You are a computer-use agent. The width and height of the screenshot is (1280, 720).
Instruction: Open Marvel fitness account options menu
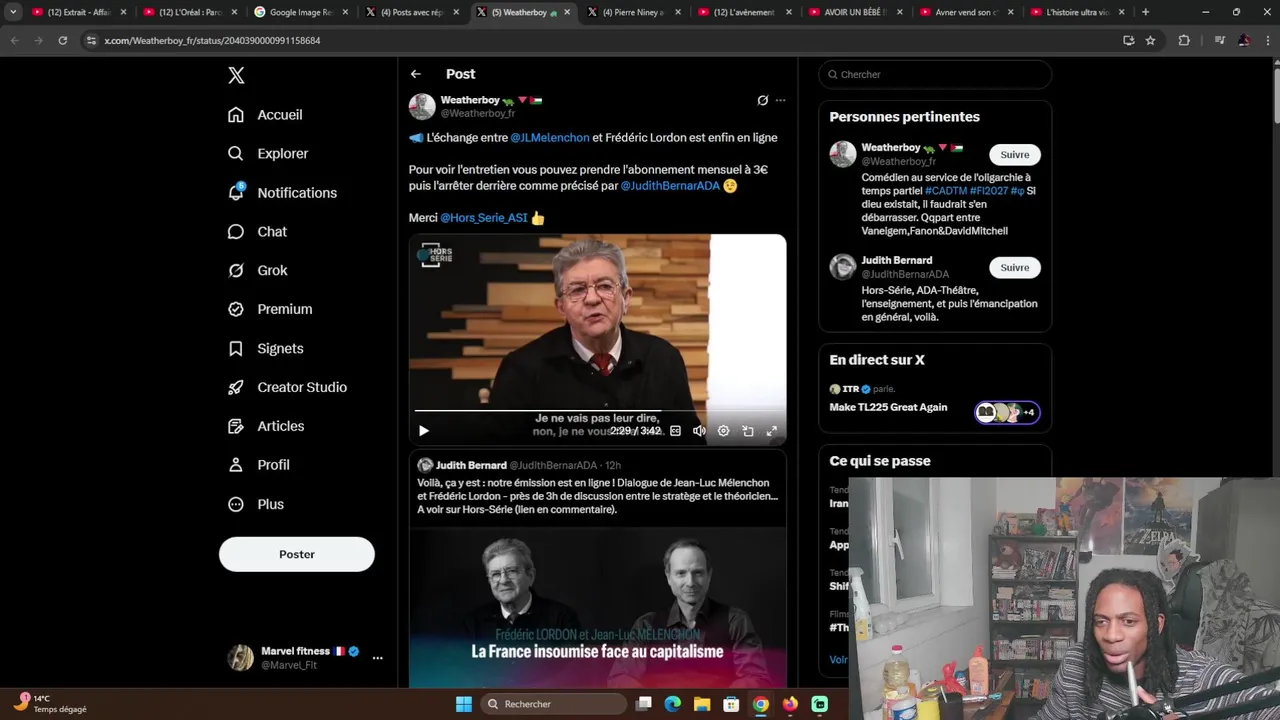click(377, 658)
